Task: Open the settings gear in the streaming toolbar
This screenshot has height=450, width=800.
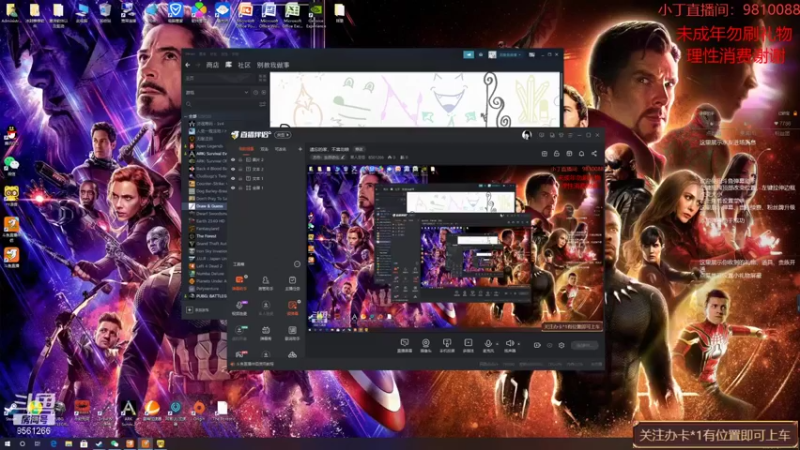Action: pos(561,345)
